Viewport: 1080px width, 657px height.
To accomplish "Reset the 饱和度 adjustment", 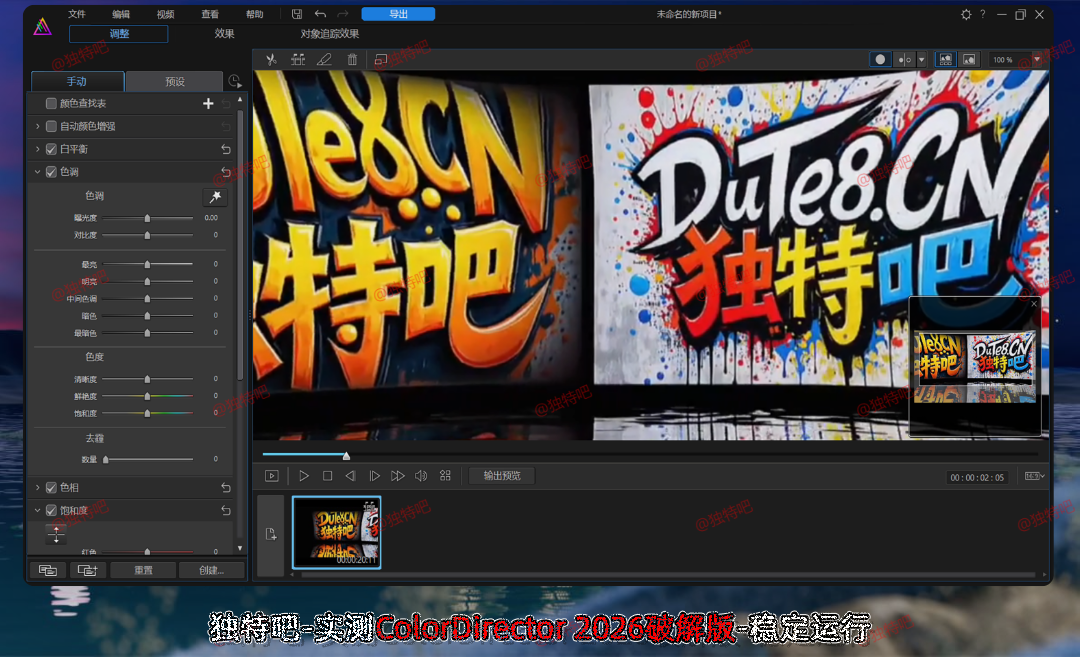I will (226, 510).
